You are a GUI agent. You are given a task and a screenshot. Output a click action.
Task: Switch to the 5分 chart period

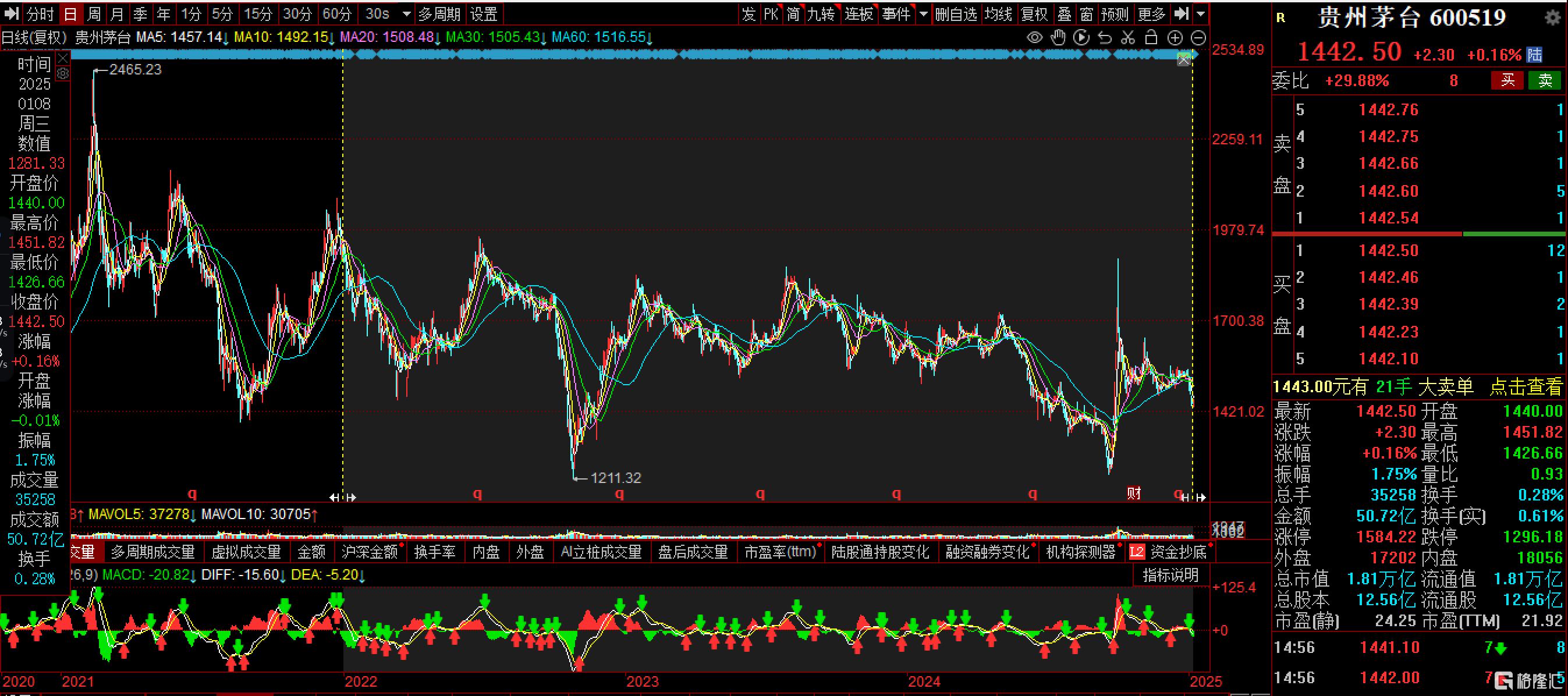click(222, 13)
